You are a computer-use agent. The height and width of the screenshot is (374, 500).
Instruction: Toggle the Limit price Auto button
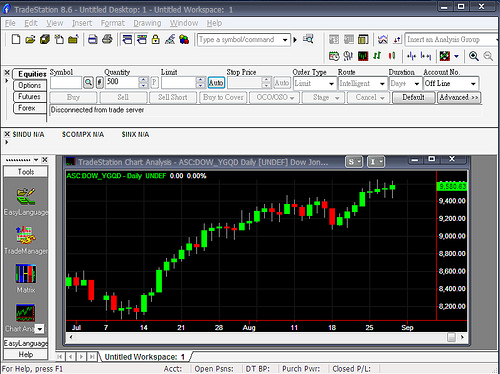click(216, 83)
